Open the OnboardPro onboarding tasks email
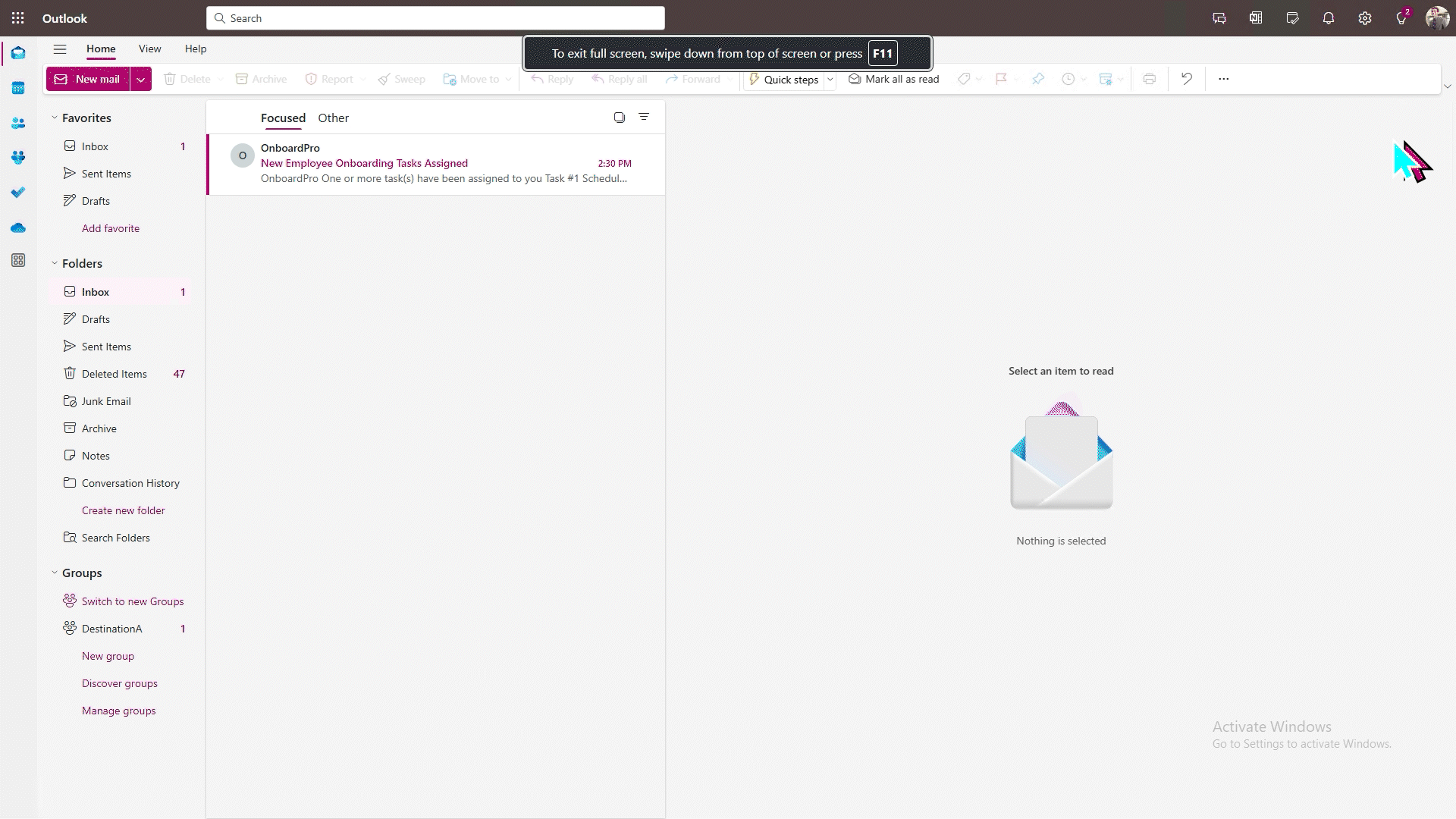This screenshot has height=819, width=1456. pyautogui.click(x=436, y=164)
